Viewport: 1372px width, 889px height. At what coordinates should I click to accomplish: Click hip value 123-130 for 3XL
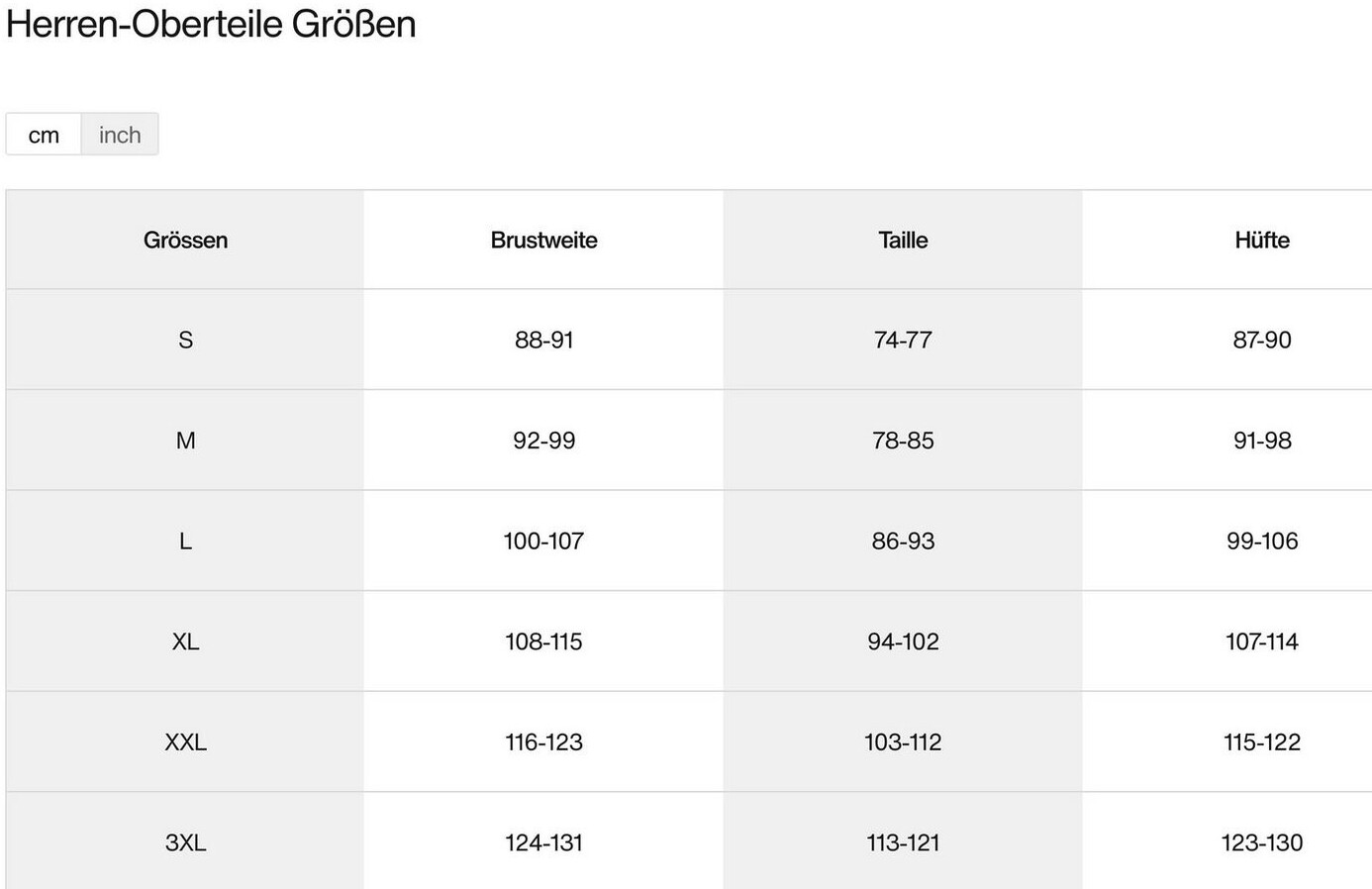click(x=1261, y=842)
